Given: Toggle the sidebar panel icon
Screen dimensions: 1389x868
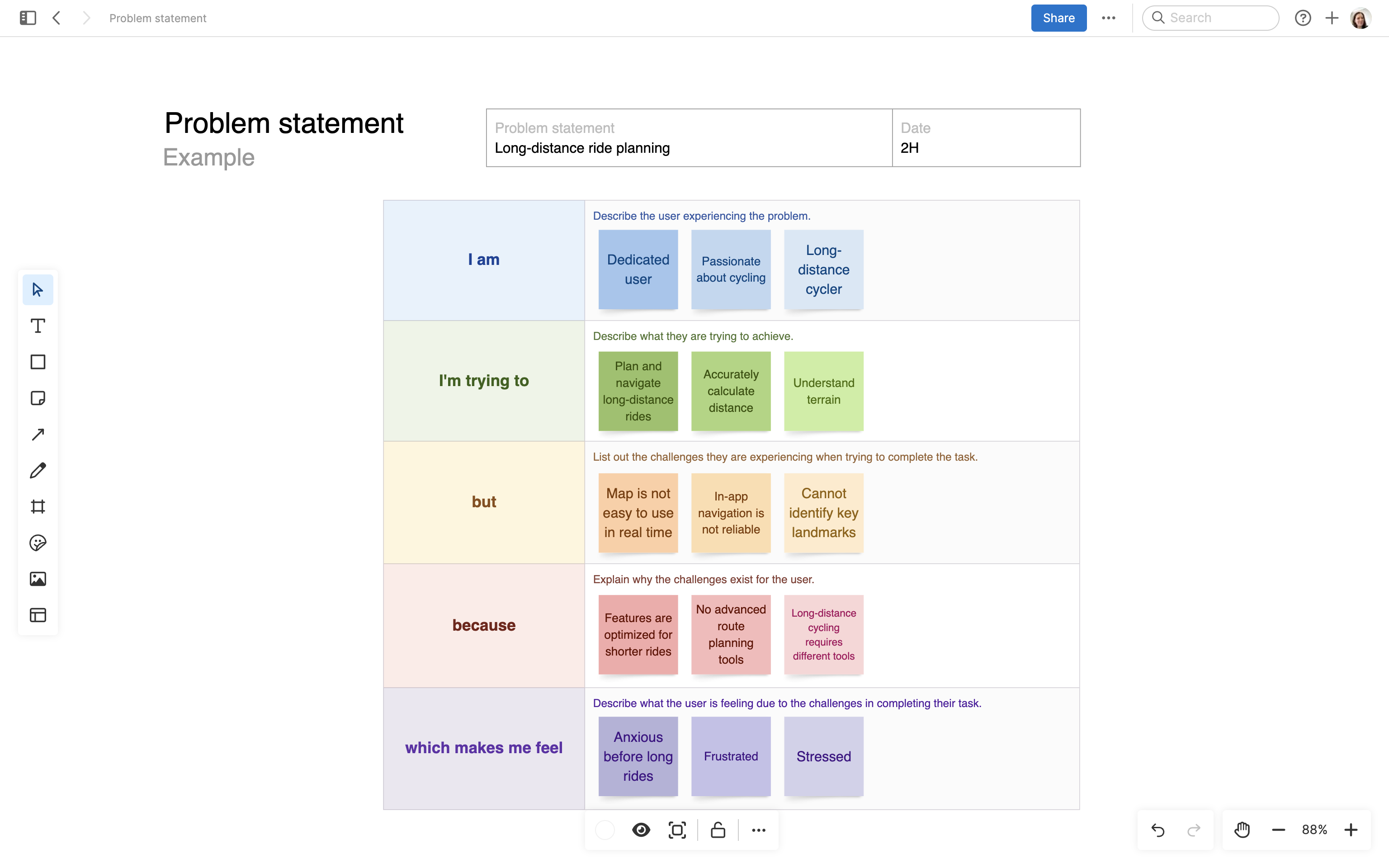Looking at the screenshot, I should (28, 18).
